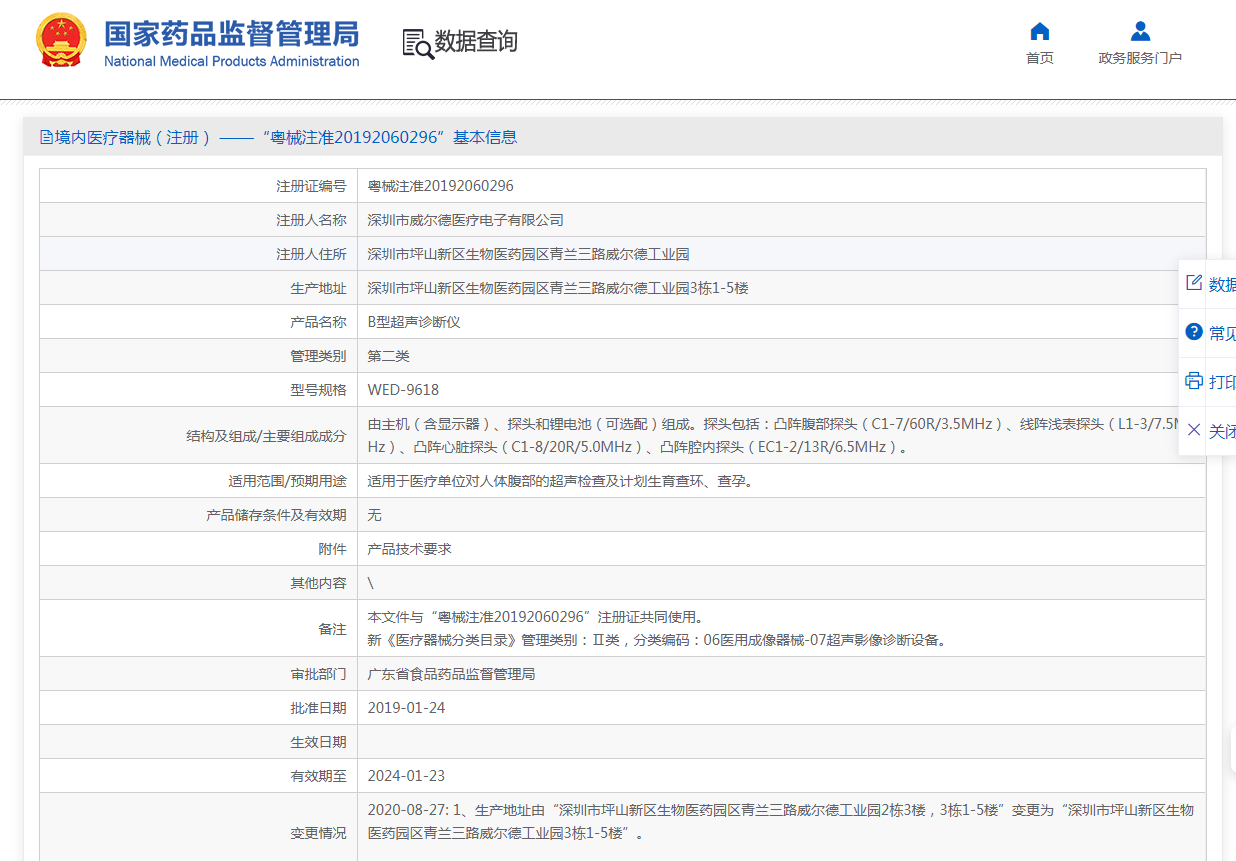Screen dimensions: 1236x861
Task: Click product name B型超声诊断仪
Action: click(x=414, y=322)
